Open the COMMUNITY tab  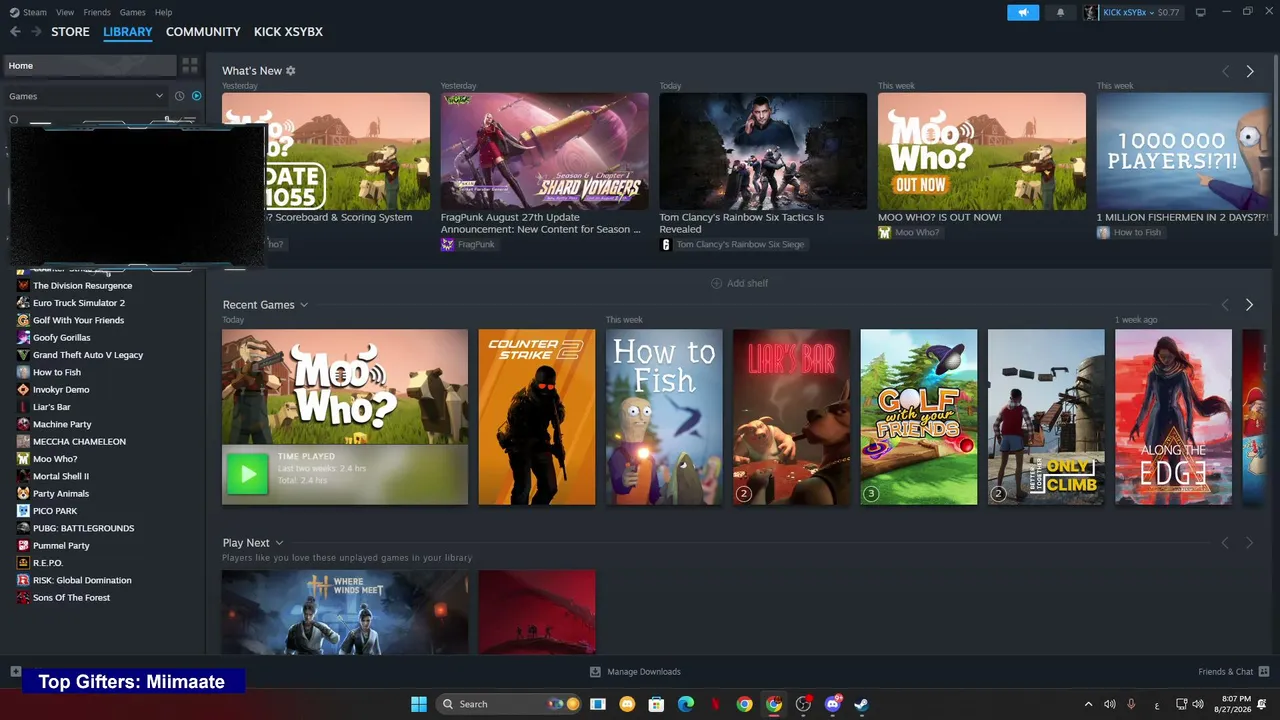(203, 32)
